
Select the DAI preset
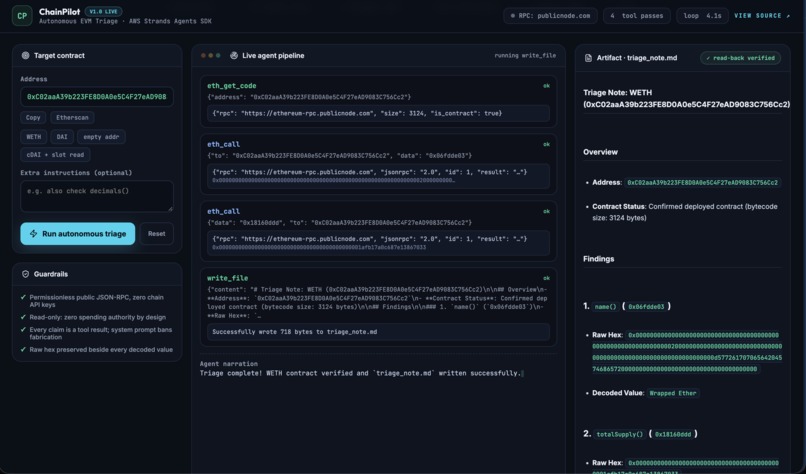click(62, 137)
